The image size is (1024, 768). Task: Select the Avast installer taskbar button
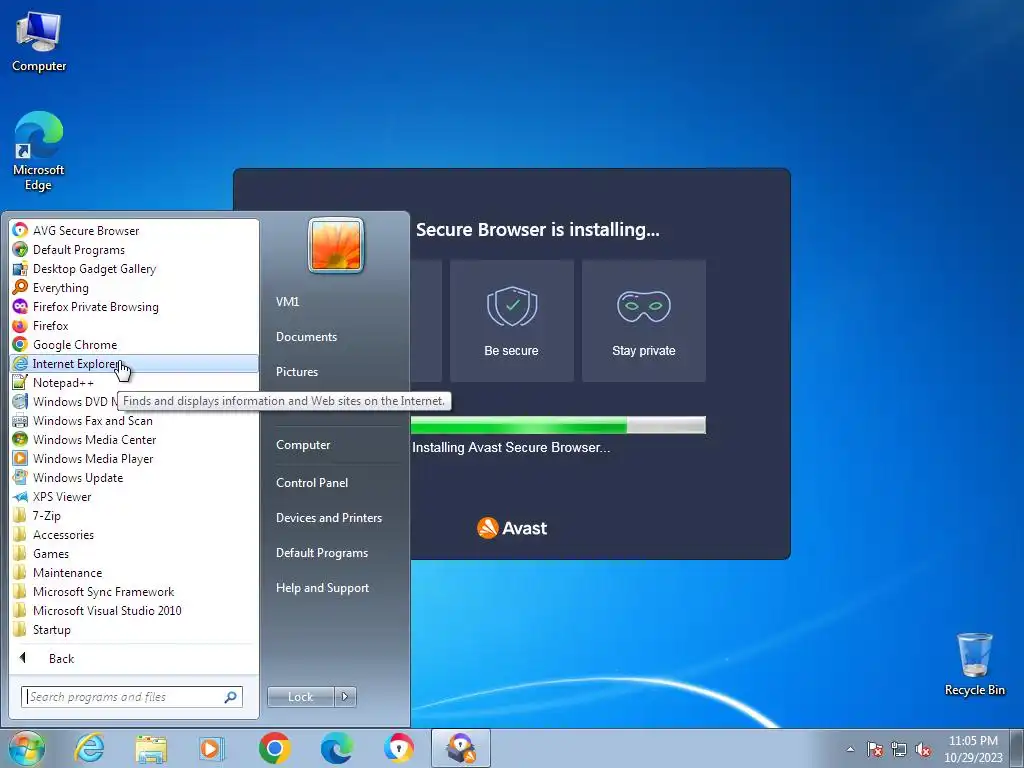pos(460,748)
